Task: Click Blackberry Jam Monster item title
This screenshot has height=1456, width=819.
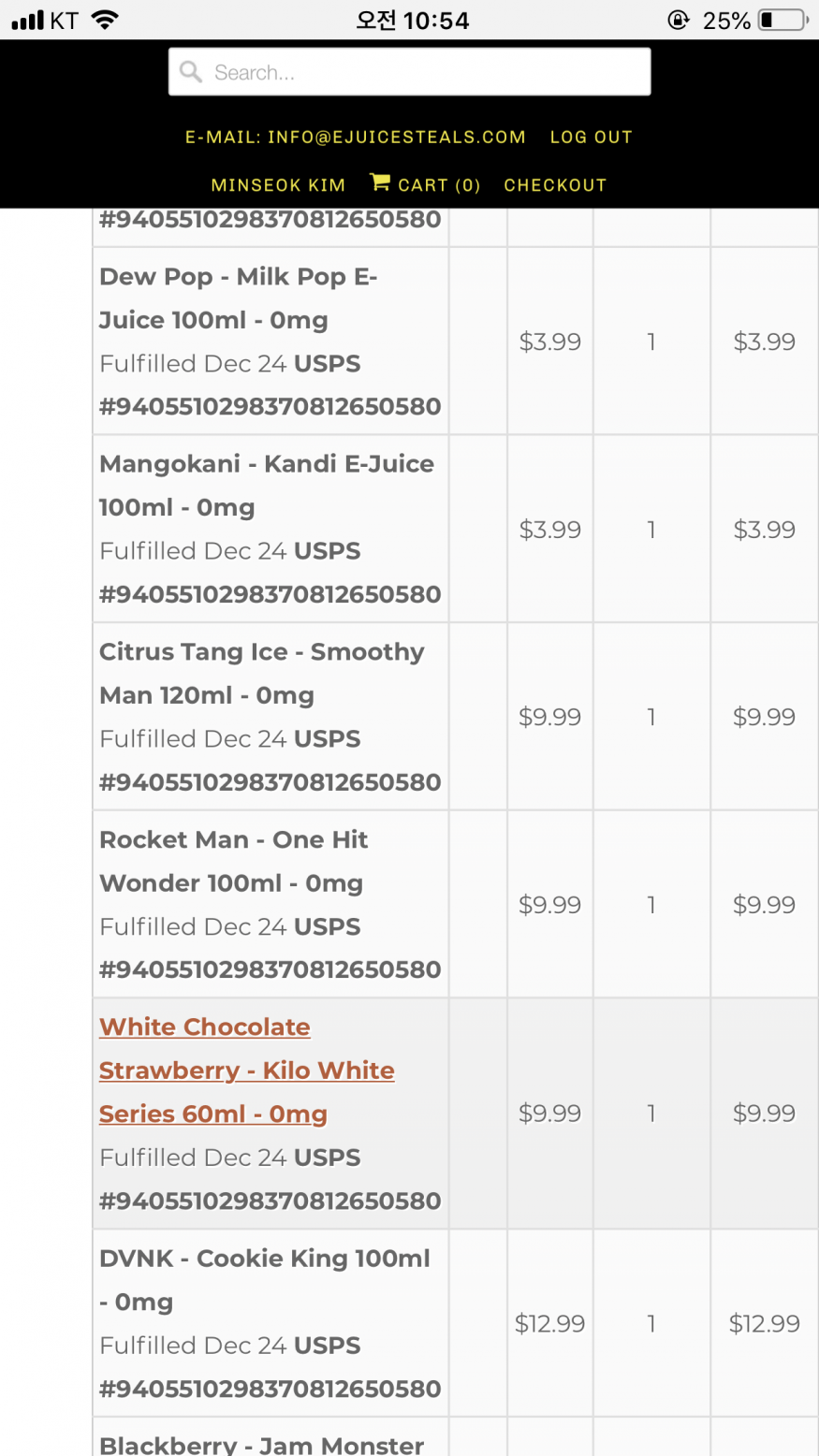Action: point(262,1445)
